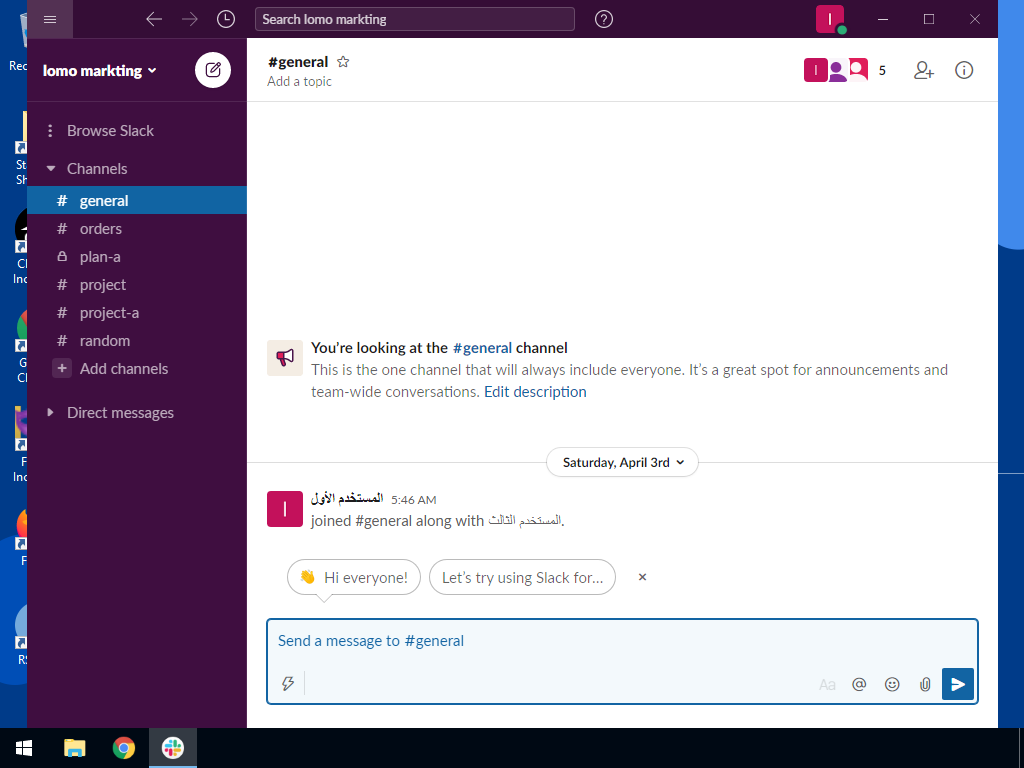The height and width of the screenshot is (768, 1024).
Task: Open Windows Start menu
Action: point(24,748)
